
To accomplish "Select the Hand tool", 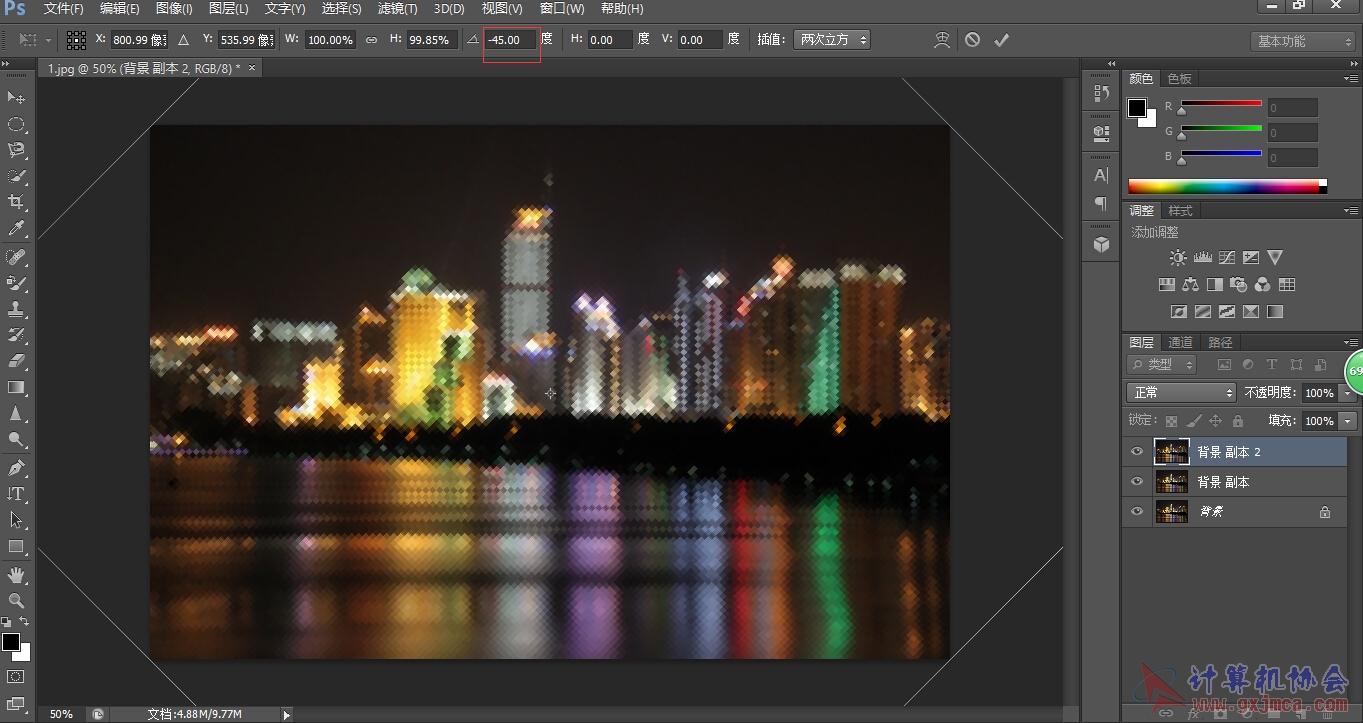I will (16, 574).
